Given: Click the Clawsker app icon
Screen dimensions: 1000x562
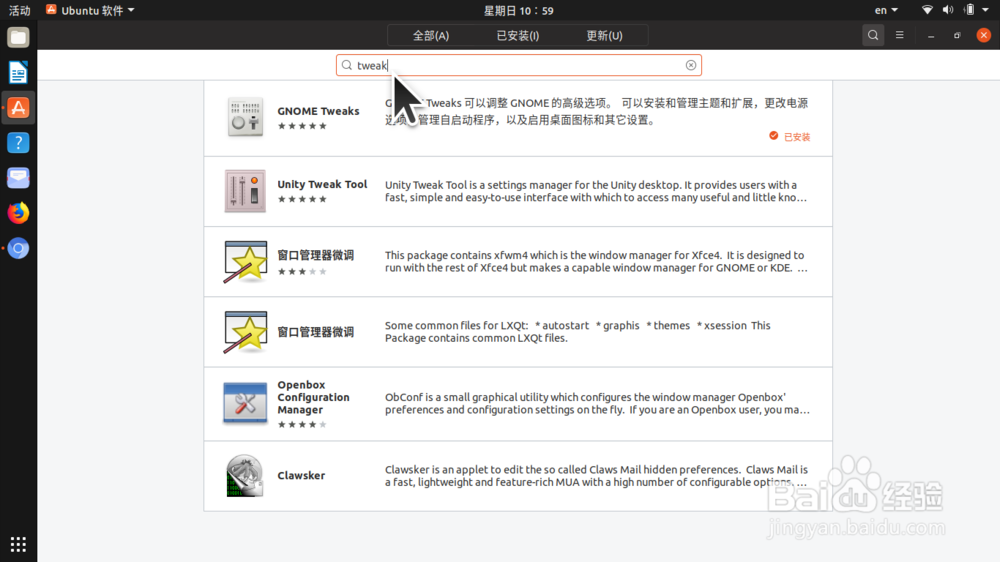Looking at the screenshot, I should coord(245,476).
